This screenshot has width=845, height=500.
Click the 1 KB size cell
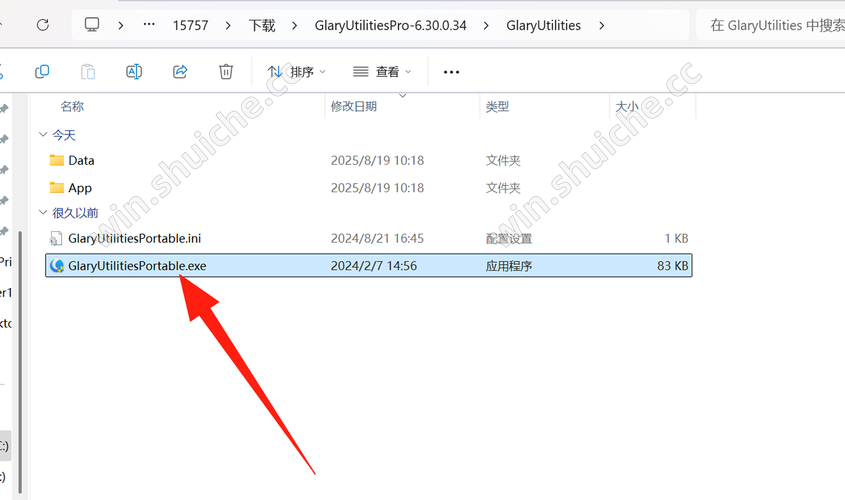pos(676,238)
